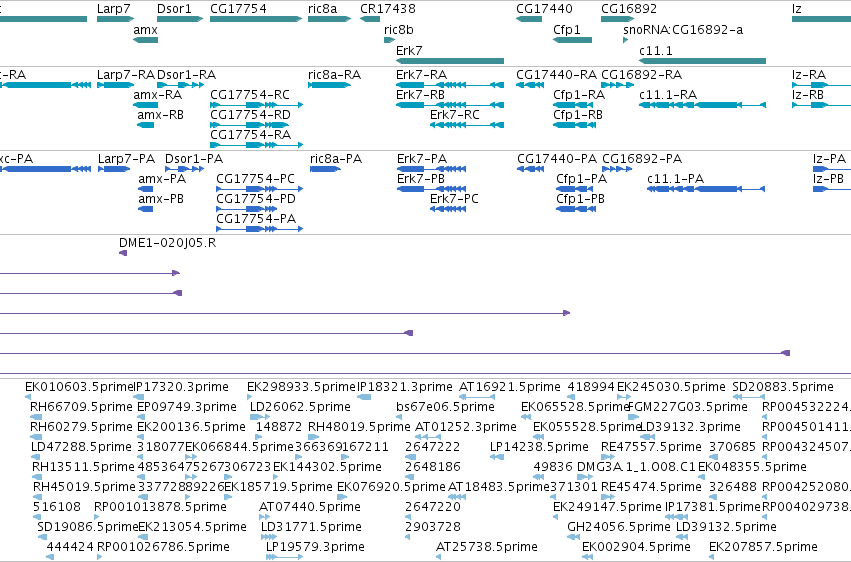
Task: Click the Dsor1-RA transcript glyph
Action: (x=180, y=85)
